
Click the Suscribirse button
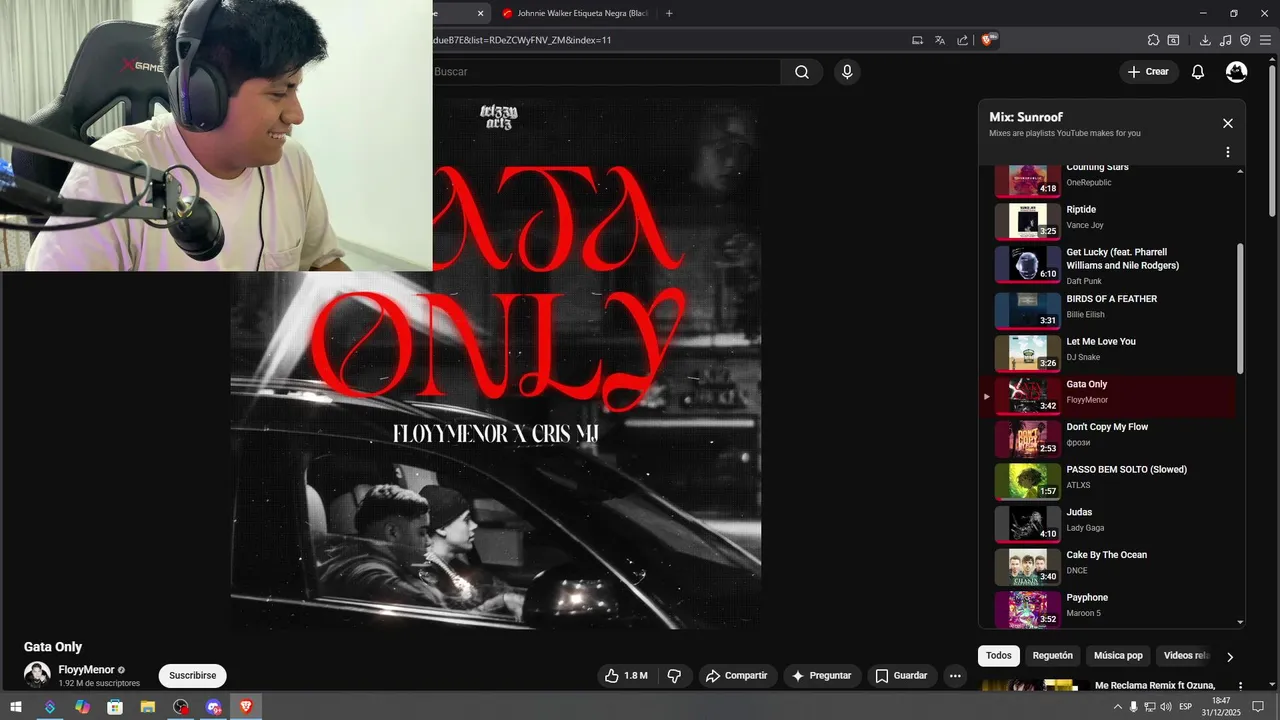(193, 676)
